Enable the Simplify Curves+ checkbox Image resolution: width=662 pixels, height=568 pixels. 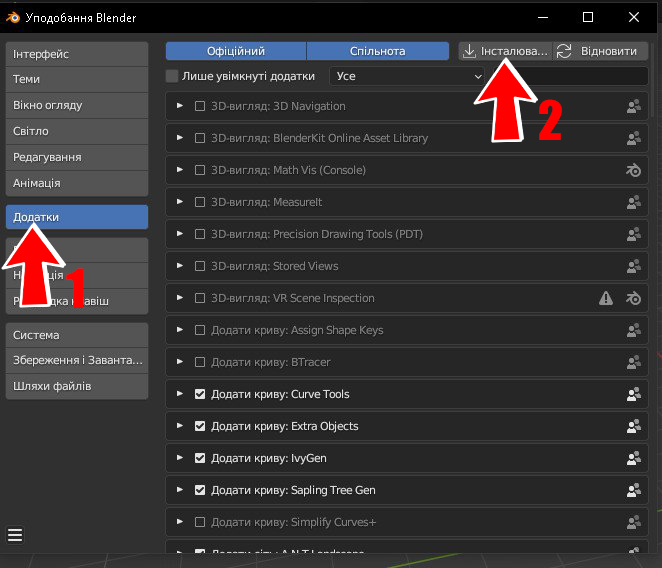point(200,522)
